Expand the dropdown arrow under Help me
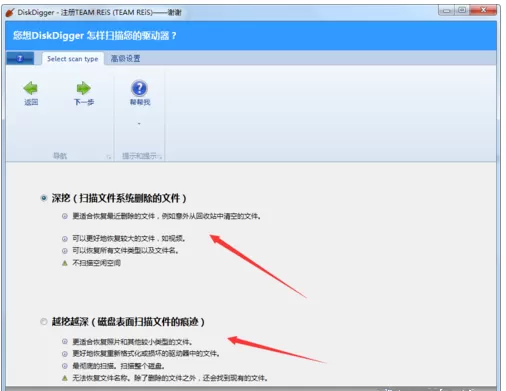 (x=139, y=124)
